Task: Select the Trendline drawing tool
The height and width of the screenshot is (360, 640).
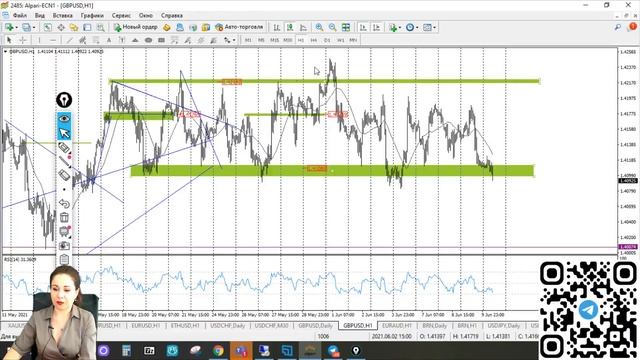Action: [x=70, y=40]
